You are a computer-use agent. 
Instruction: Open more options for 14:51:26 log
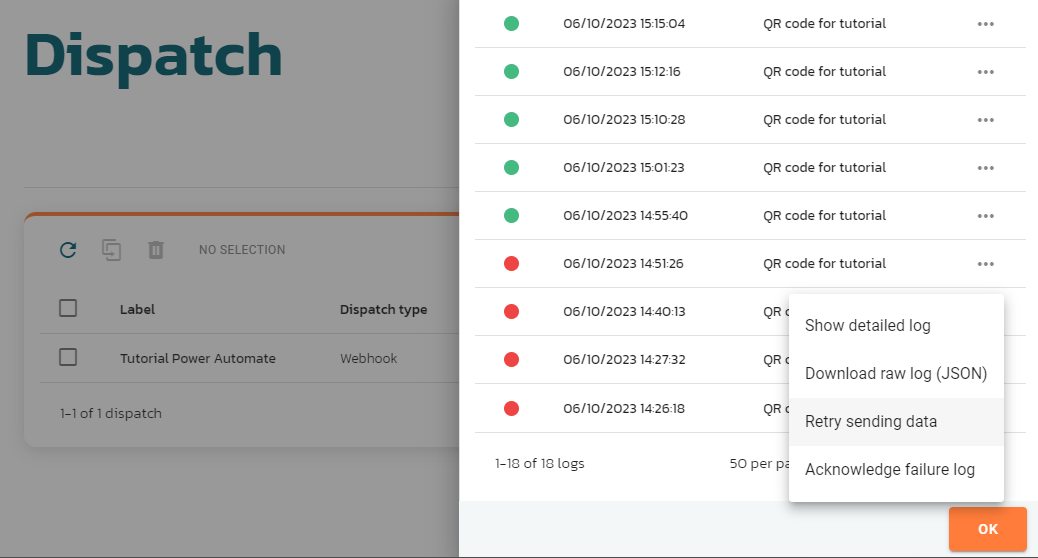[986, 263]
